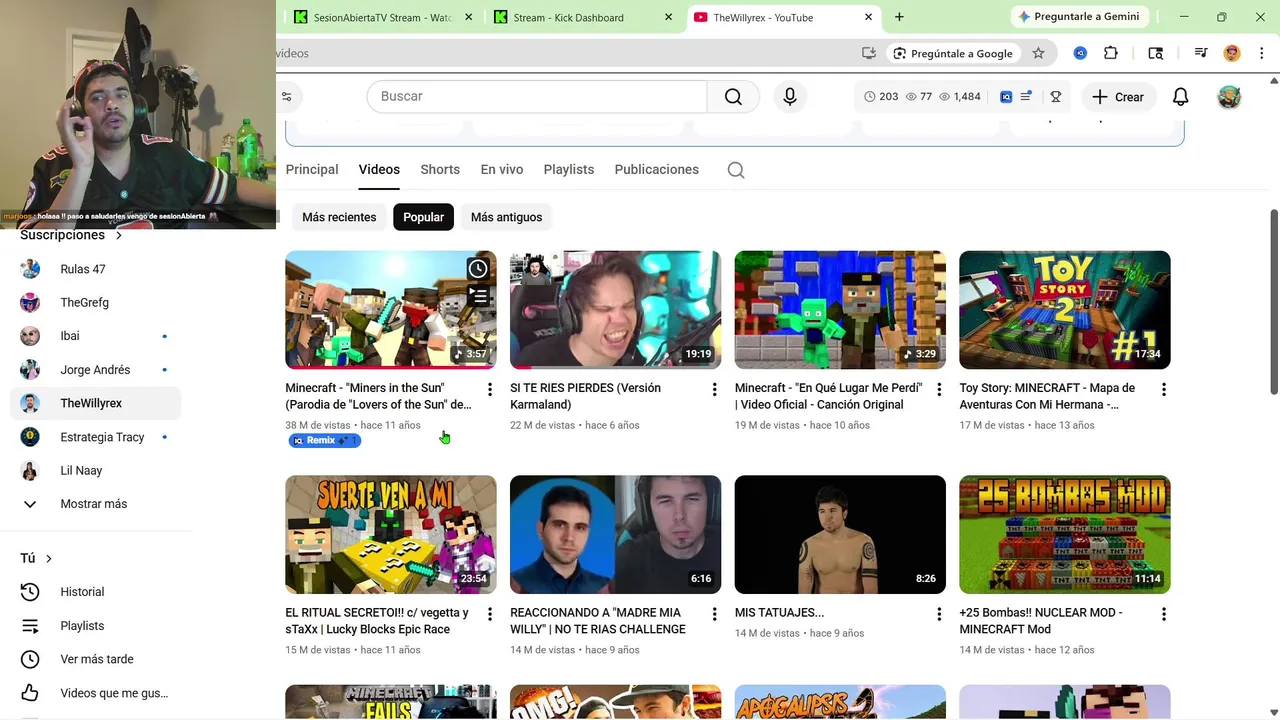Open options for Miners in the Sun video

pos(490,389)
